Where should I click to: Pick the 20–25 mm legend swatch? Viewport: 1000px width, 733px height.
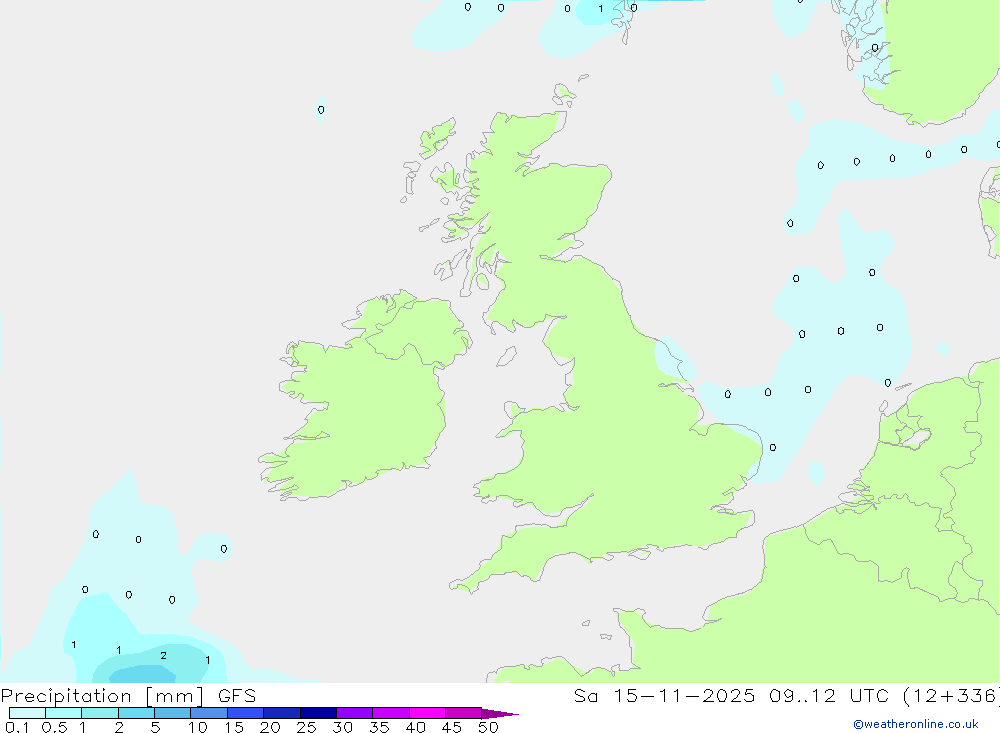[282, 713]
